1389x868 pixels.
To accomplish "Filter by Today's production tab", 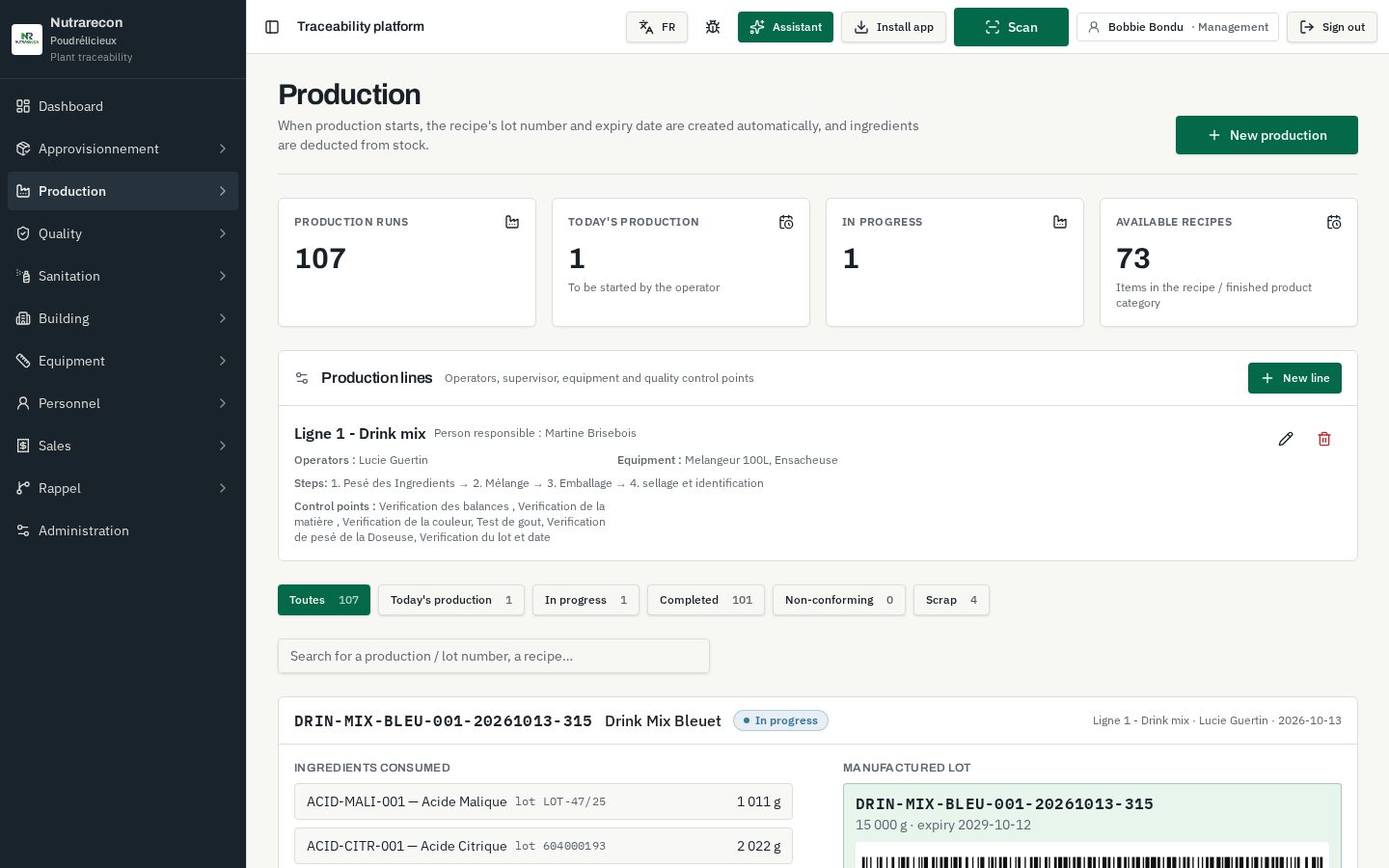I will coord(451,600).
